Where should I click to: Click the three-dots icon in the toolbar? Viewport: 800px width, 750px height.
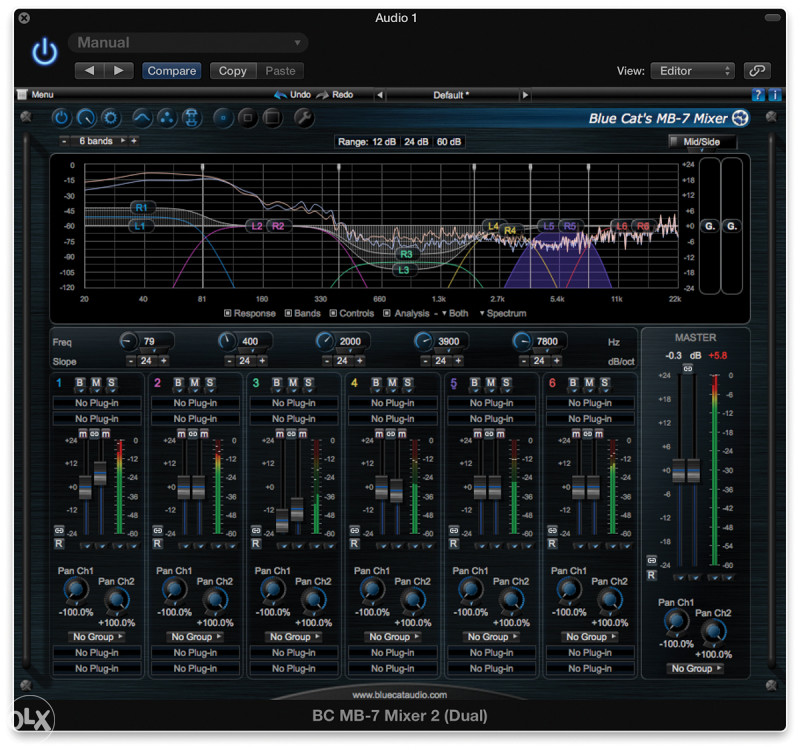point(166,118)
